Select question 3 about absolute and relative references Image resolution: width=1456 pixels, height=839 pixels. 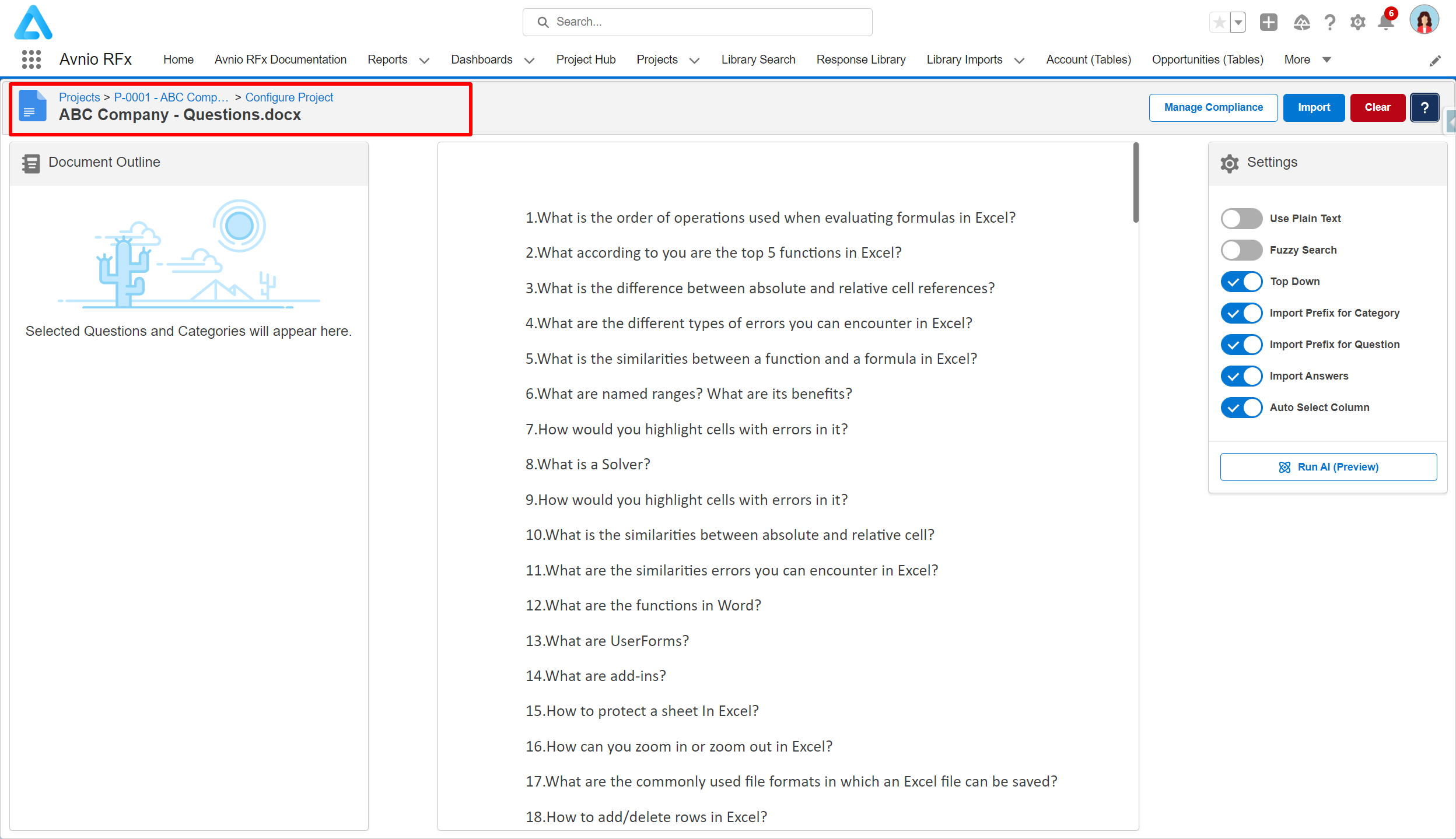coord(760,288)
